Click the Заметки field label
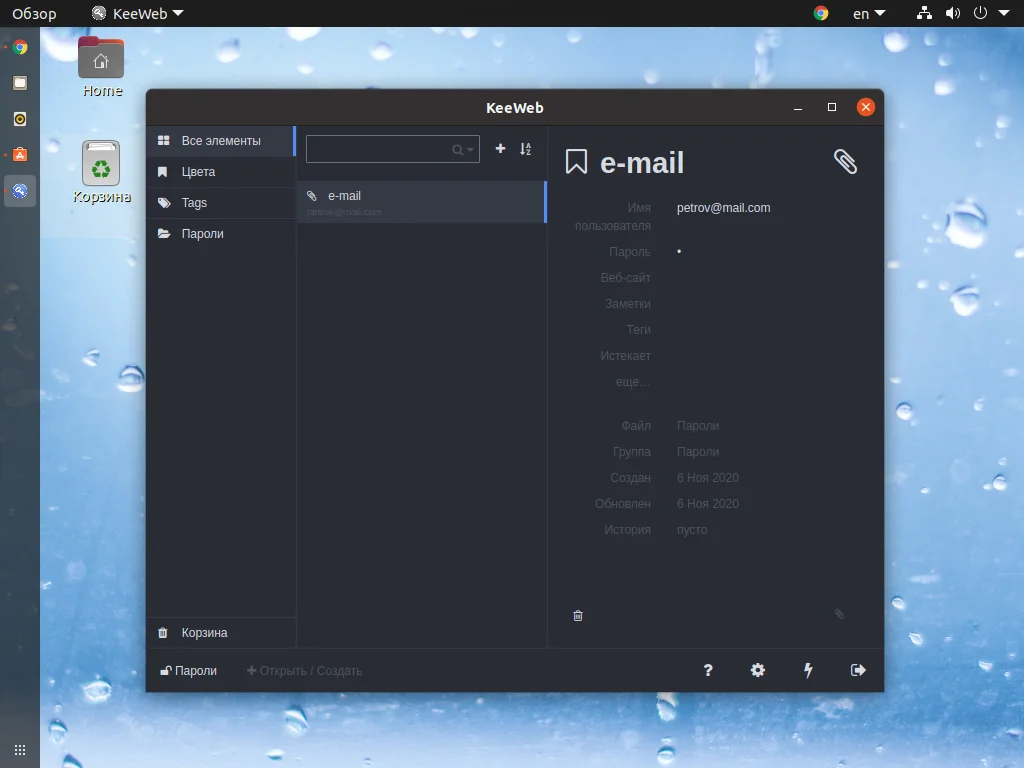This screenshot has height=768, width=1024. pos(628,304)
